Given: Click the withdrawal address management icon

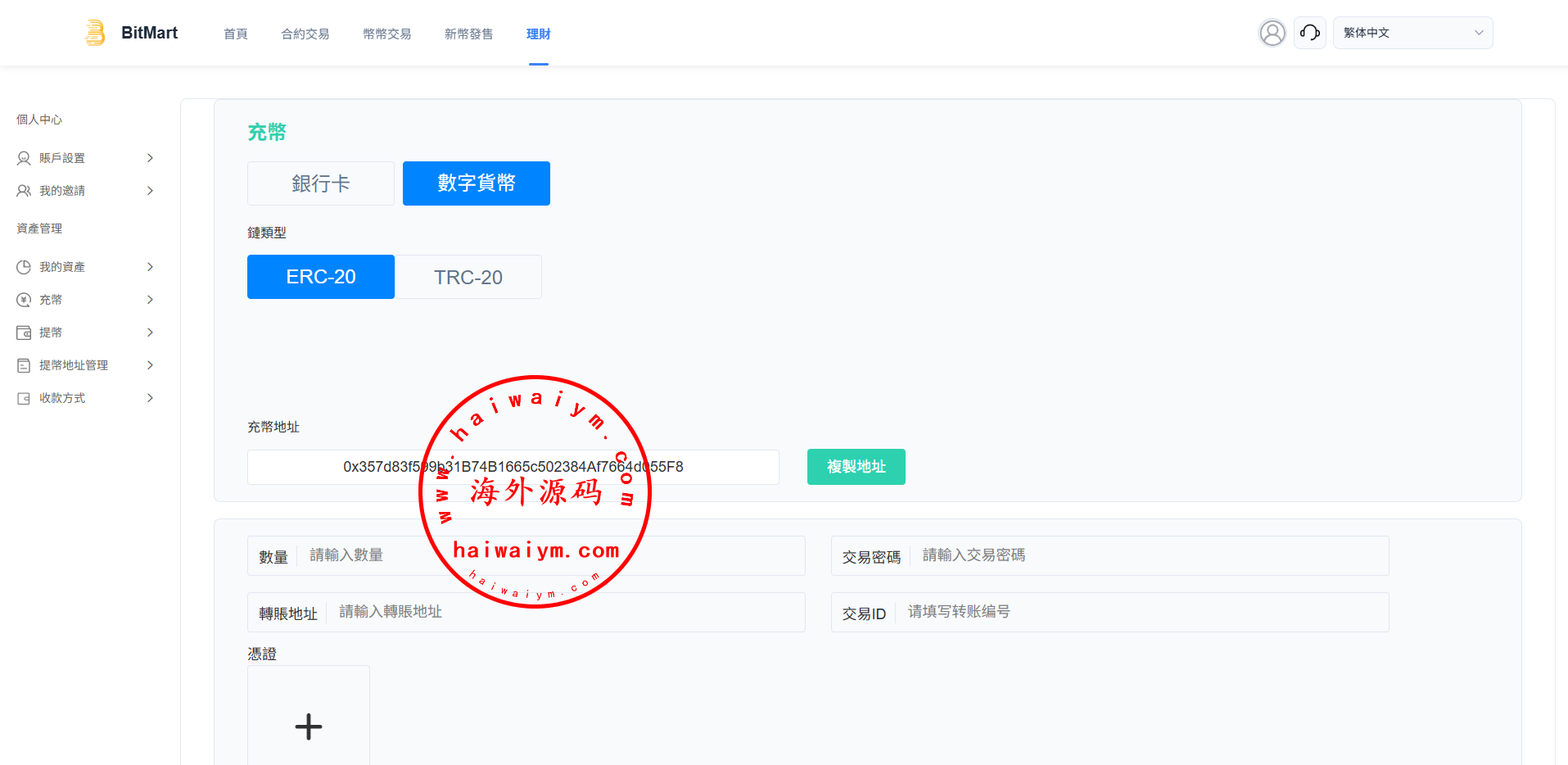Looking at the screenshot, I should (x=24, y=365).
